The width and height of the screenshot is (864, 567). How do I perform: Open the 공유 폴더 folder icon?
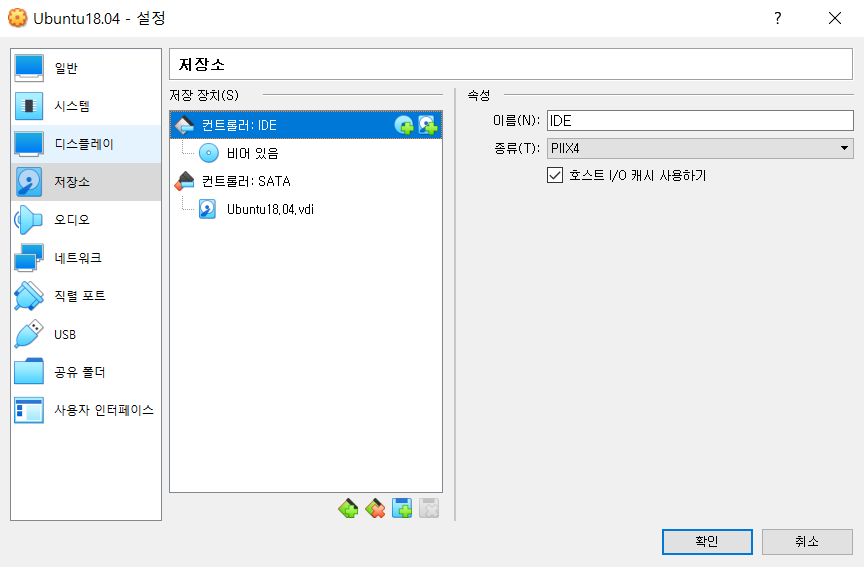click(x=29, y=371)
